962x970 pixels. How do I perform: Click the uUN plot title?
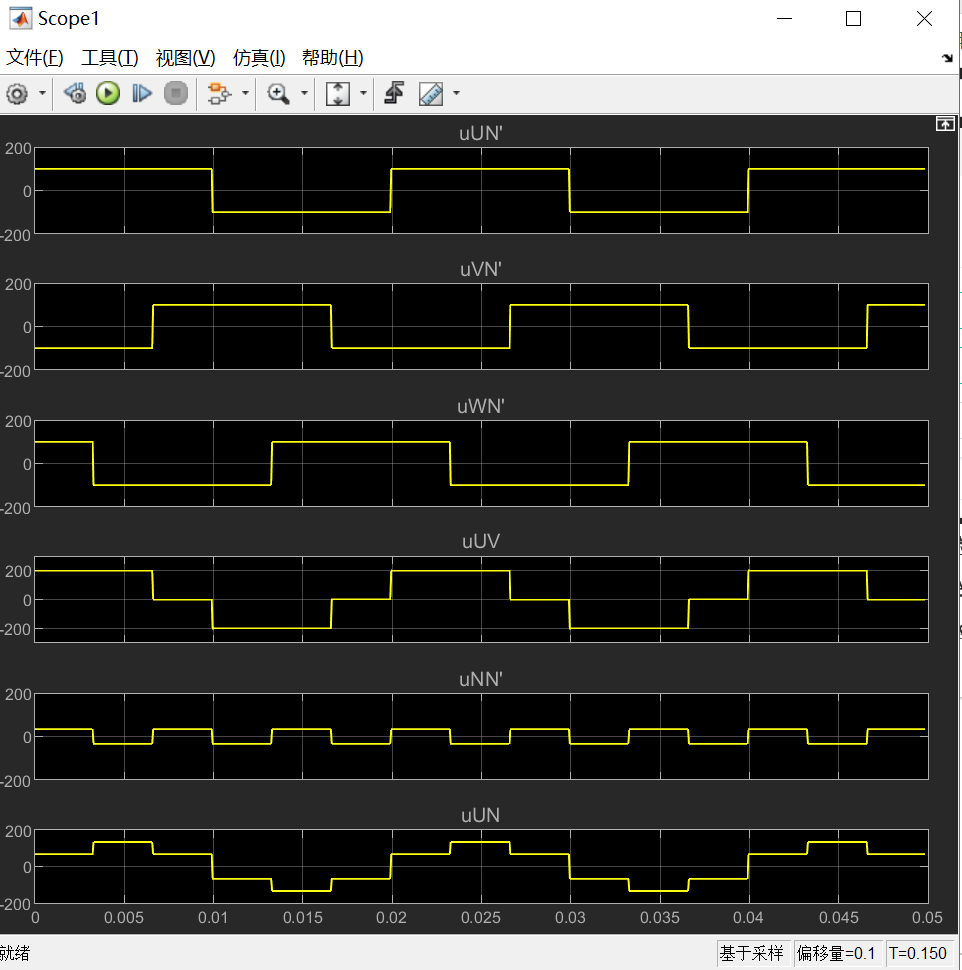481,815
